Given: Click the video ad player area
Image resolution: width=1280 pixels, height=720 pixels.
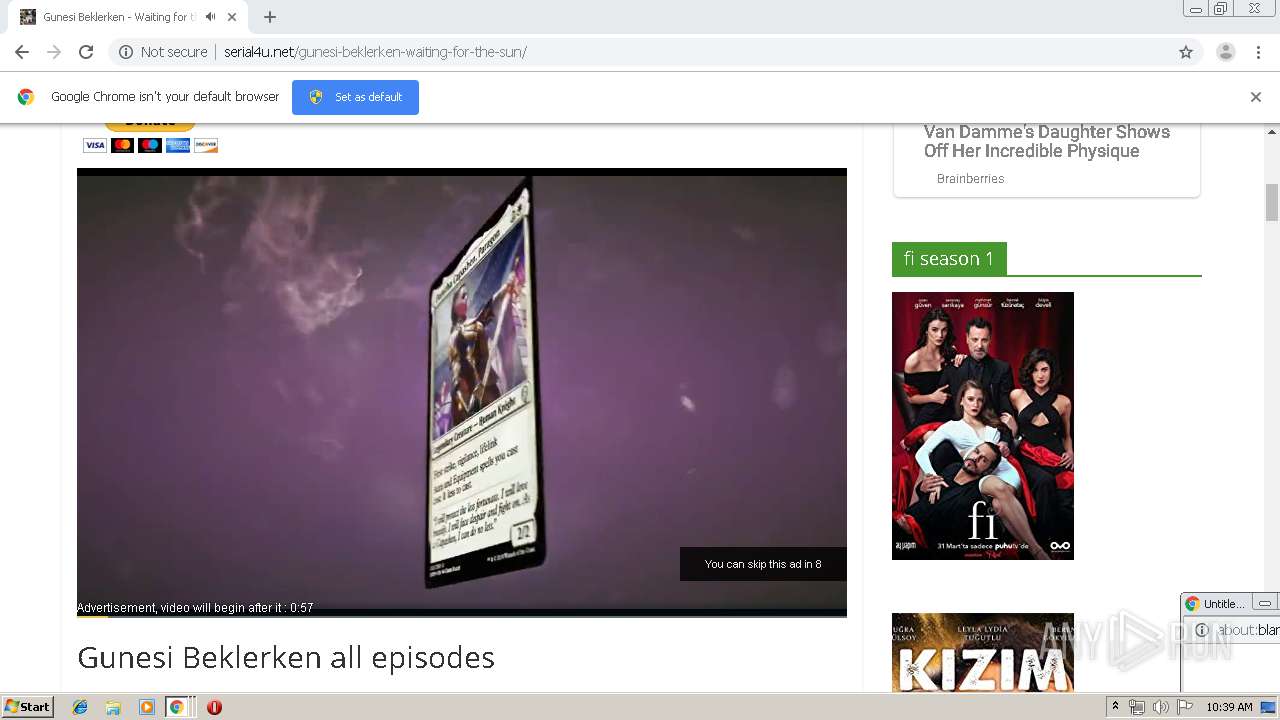Looking at the screenshot, I should (x=462, y=392).
